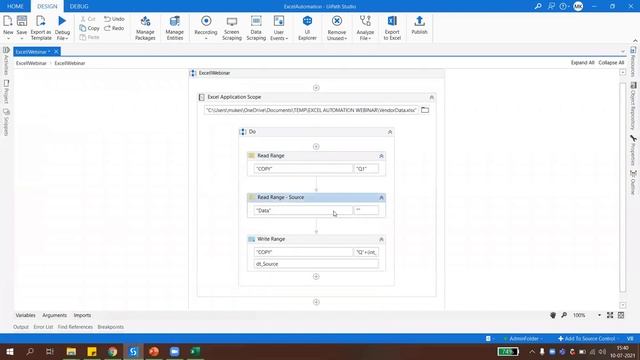Launch Data Scraping wizard
Image resolution: width=640 pixels, height=360 pixels.
pyautogui.click(x=256, y=27)
